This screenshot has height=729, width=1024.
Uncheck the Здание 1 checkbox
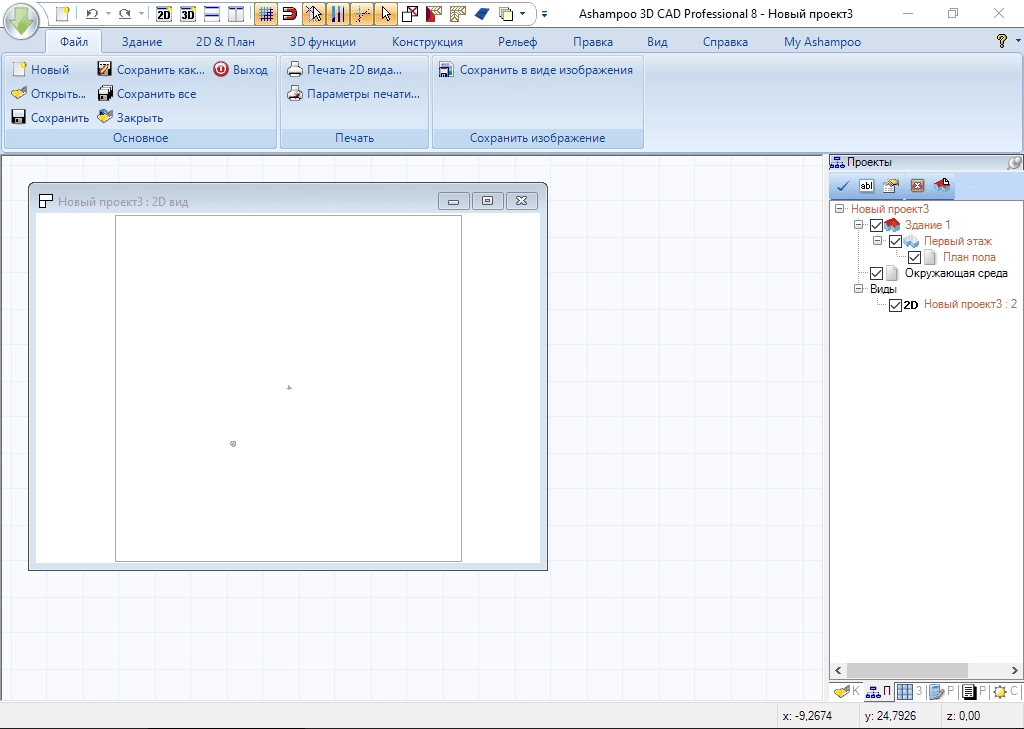click(876, 225)
